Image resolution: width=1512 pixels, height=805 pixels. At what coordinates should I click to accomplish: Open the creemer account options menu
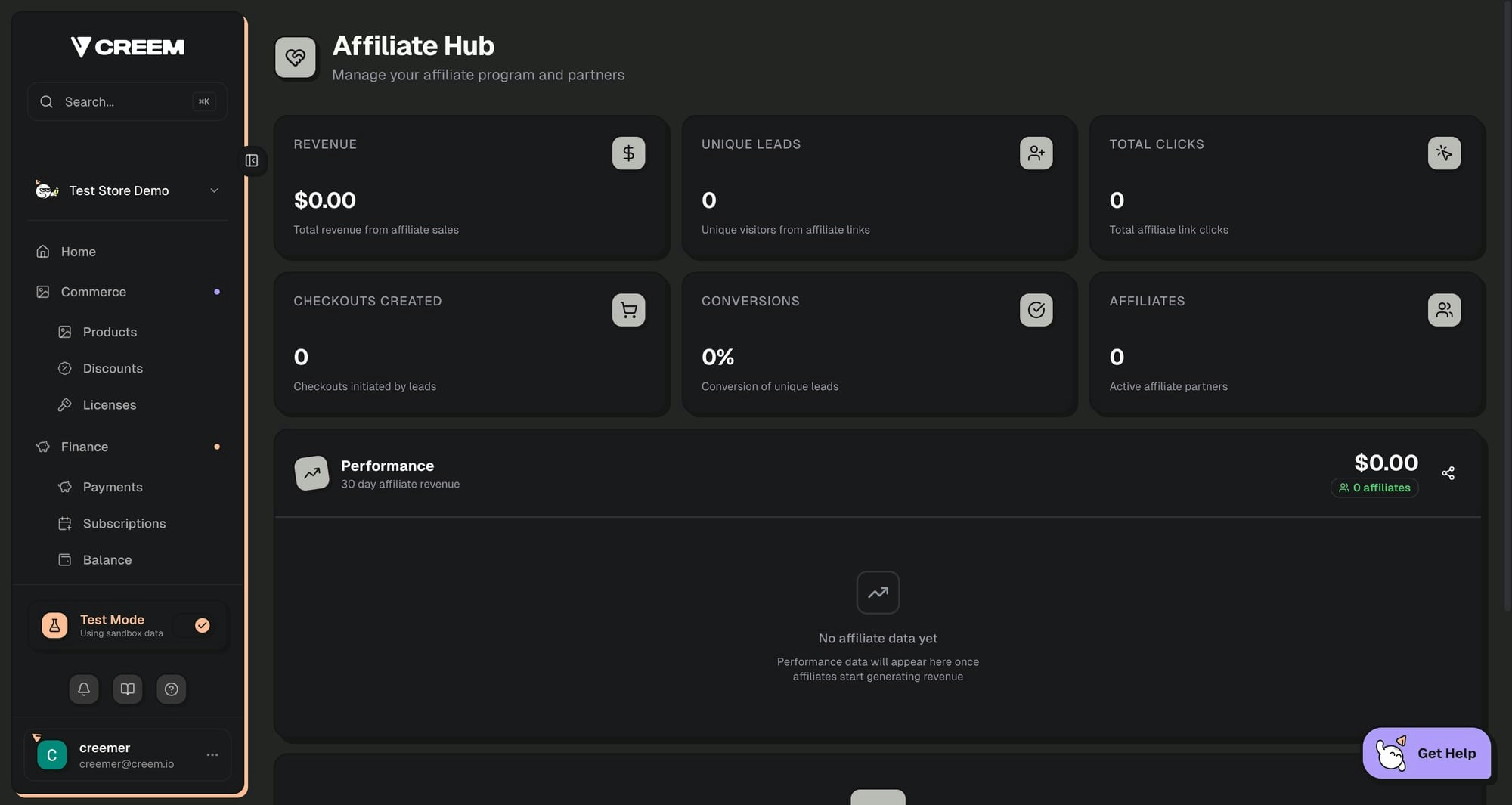(212, 754)
